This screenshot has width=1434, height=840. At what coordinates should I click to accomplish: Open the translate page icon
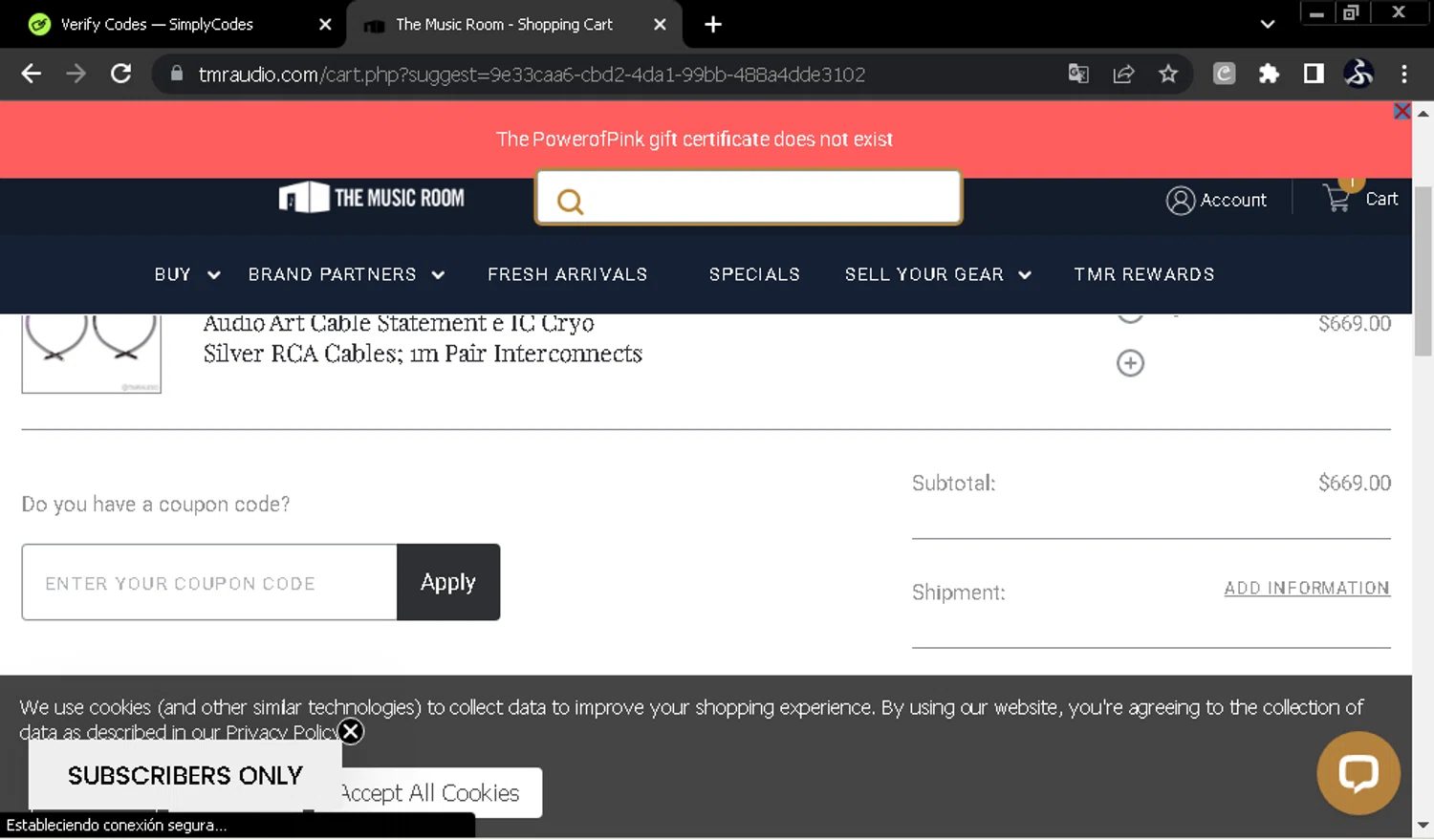point(1078,74)
